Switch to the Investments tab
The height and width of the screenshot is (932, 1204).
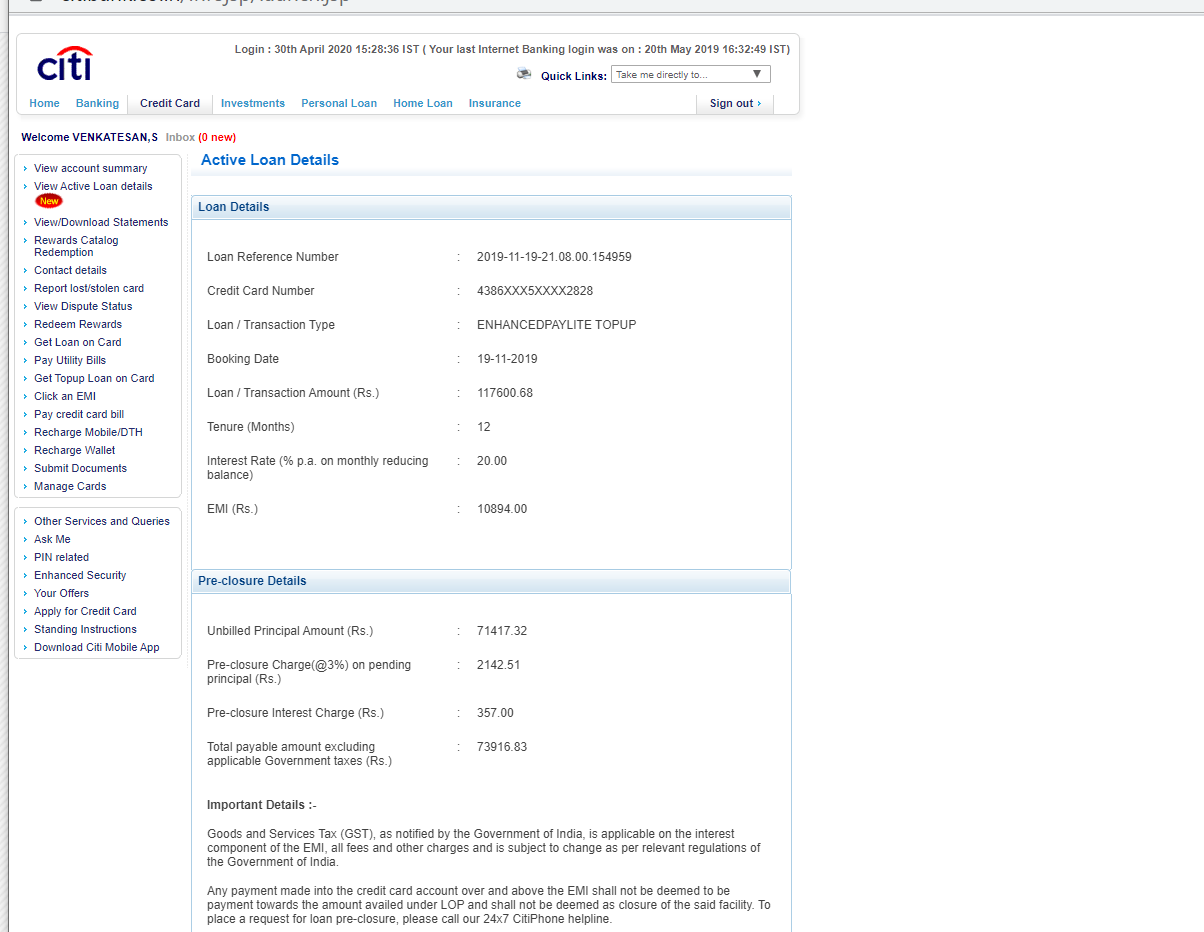pos(253,103)
